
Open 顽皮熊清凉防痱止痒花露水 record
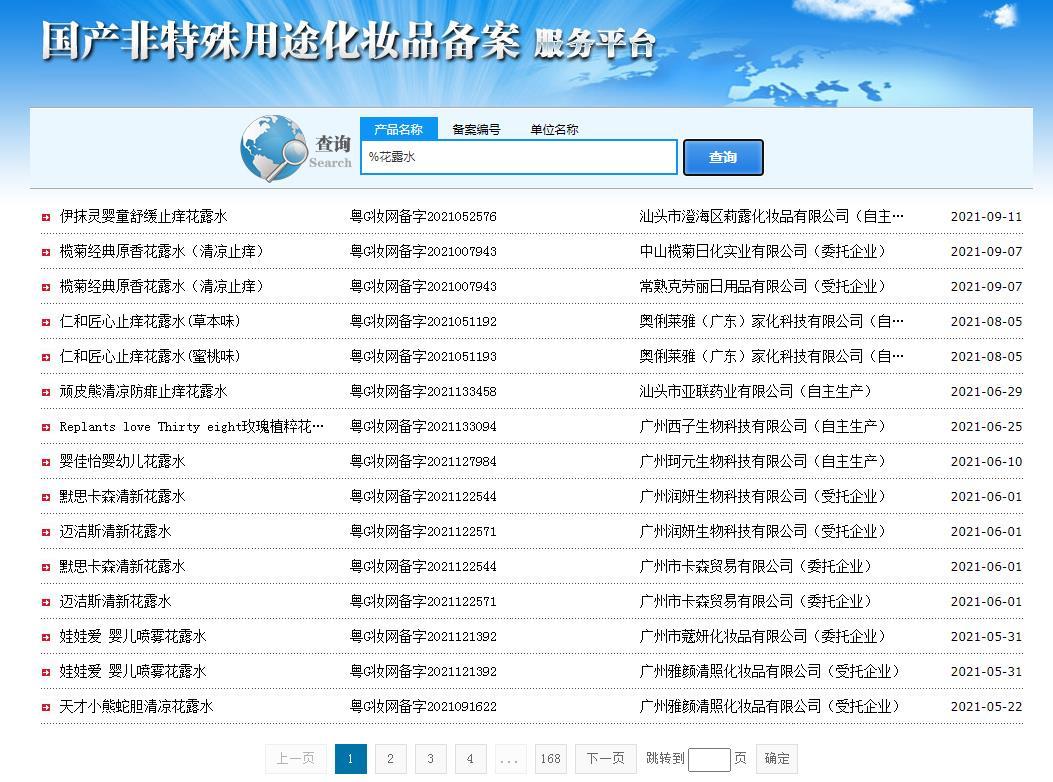(143, 391)
